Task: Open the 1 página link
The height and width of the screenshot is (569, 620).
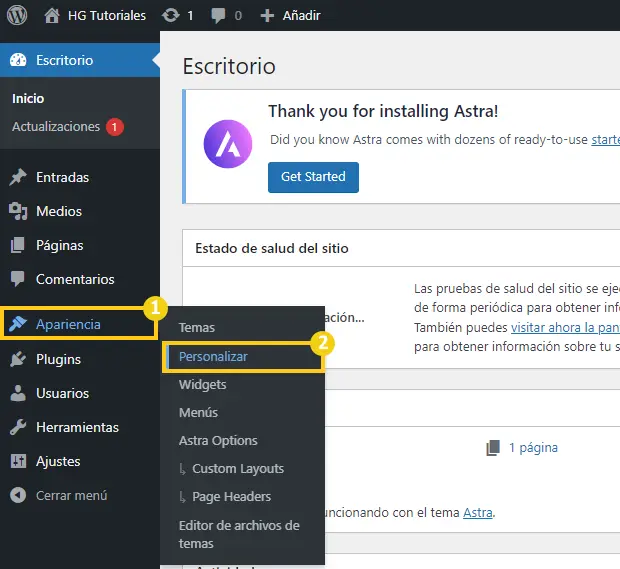Action: click(533, 448)
